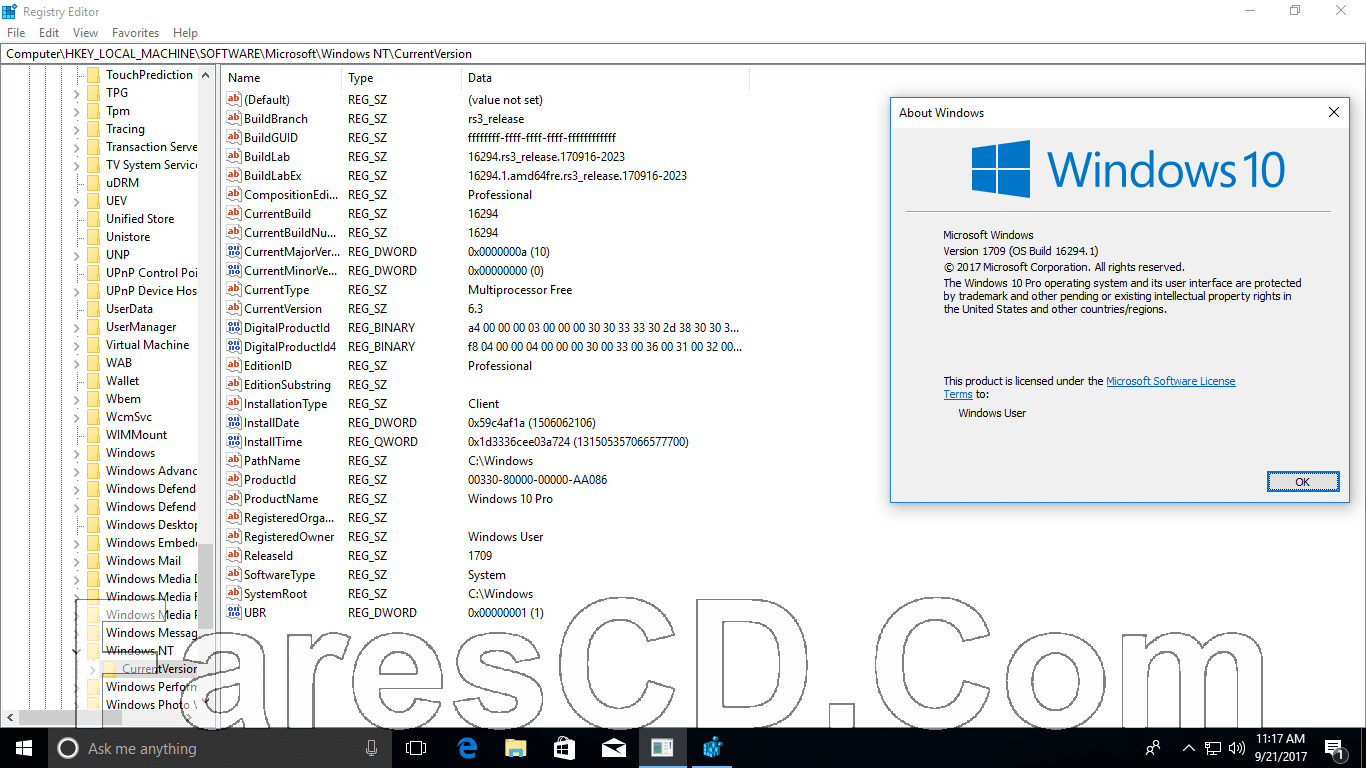Click the string icon of ProductName
The width and height of the screenshot is (1366, 768).
point(234,498)
